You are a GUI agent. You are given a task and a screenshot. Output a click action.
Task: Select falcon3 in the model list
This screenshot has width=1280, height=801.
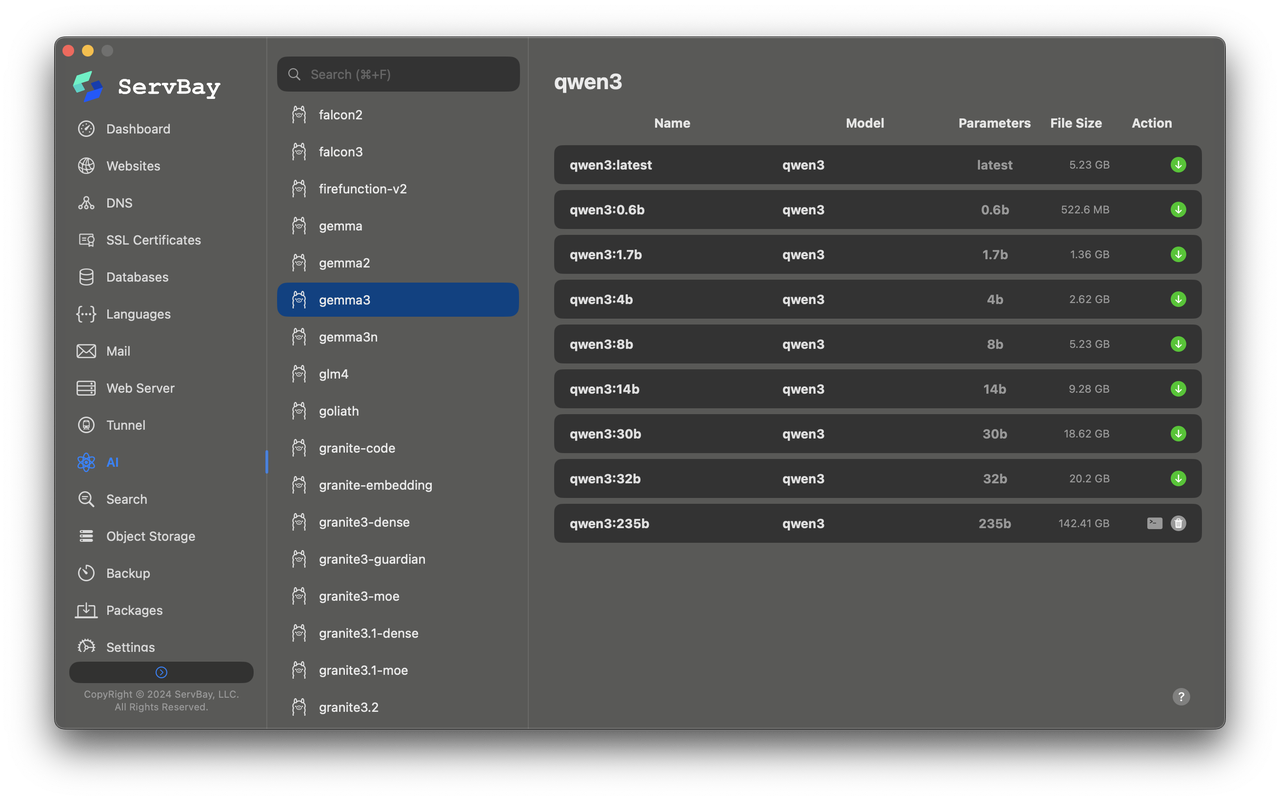[x=398, y=152]
